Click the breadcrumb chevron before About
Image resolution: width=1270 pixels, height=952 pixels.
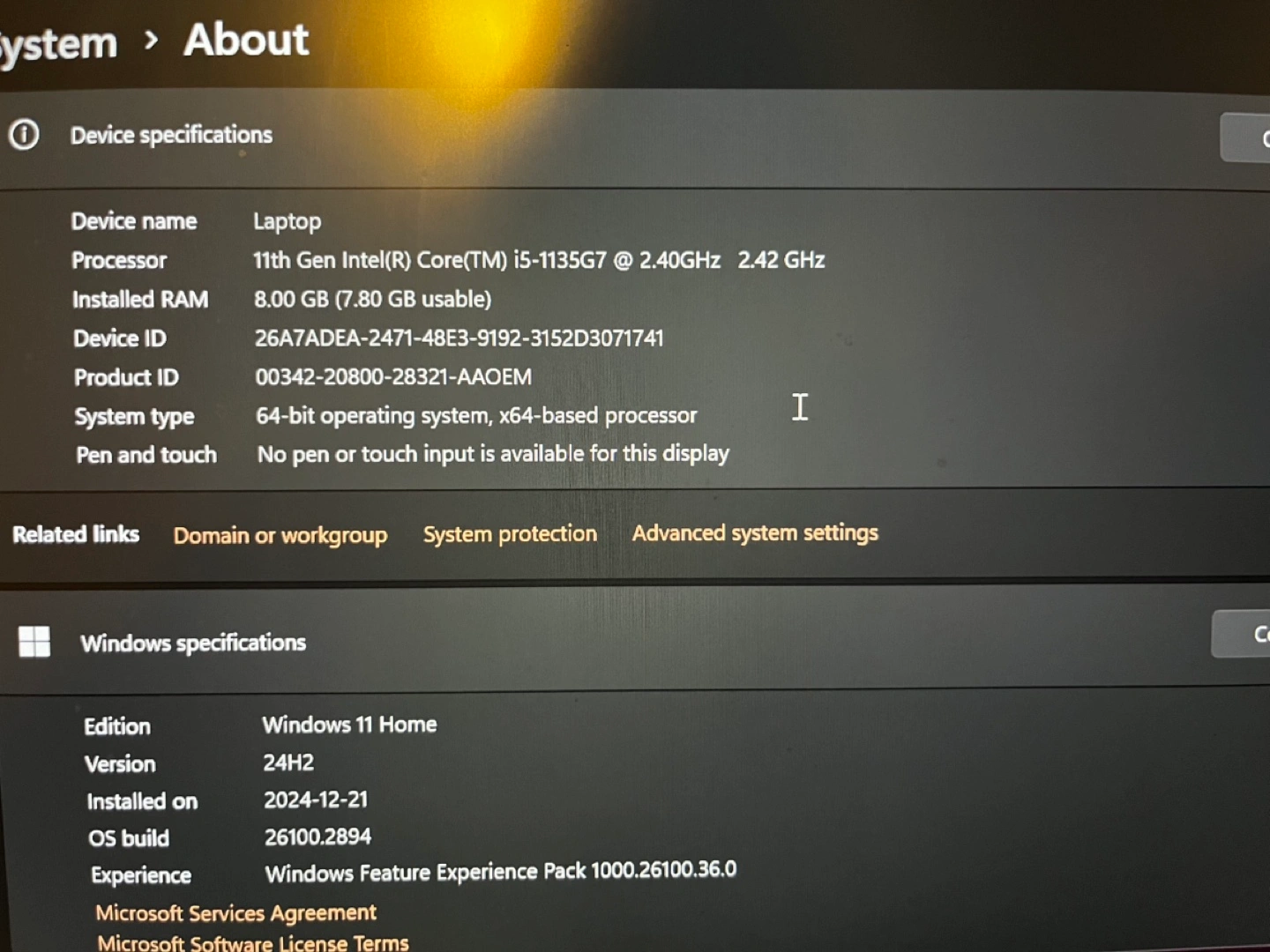click(x=152, y=41)
